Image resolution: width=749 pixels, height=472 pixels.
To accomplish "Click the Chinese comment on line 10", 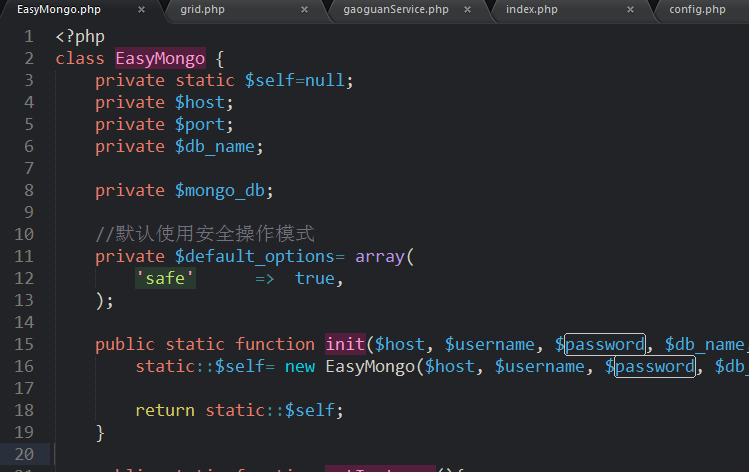I will pyautogui.click(x=205, y=234).
